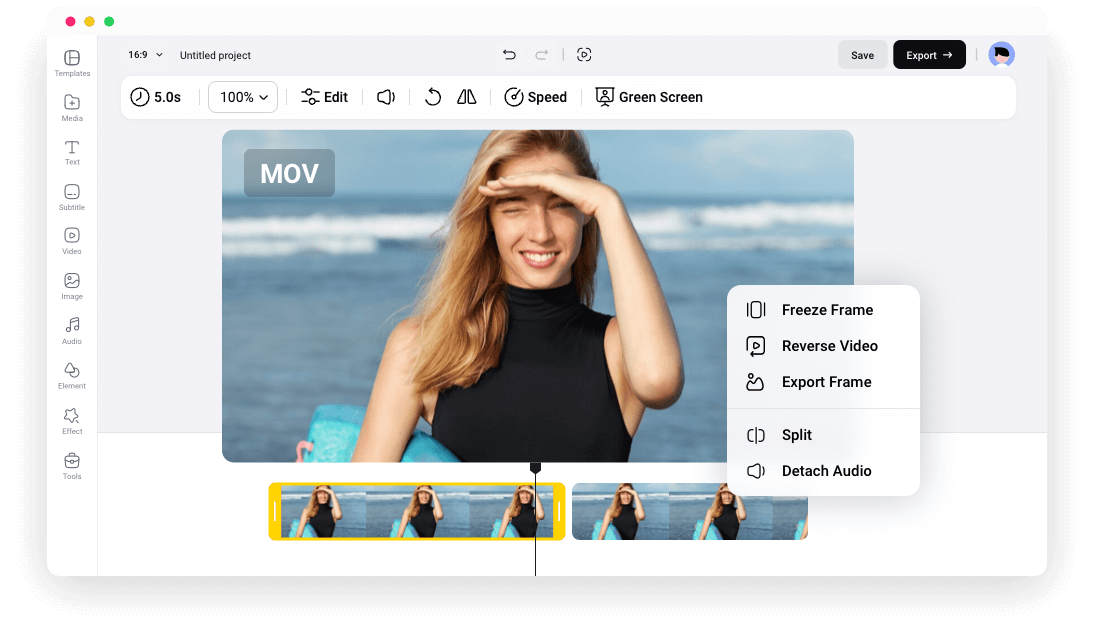Image resolution: width=1094 pixels, height=635 pixels.
Task: Choose Freeze Frame from context menu
Action: tap(826, 310)
